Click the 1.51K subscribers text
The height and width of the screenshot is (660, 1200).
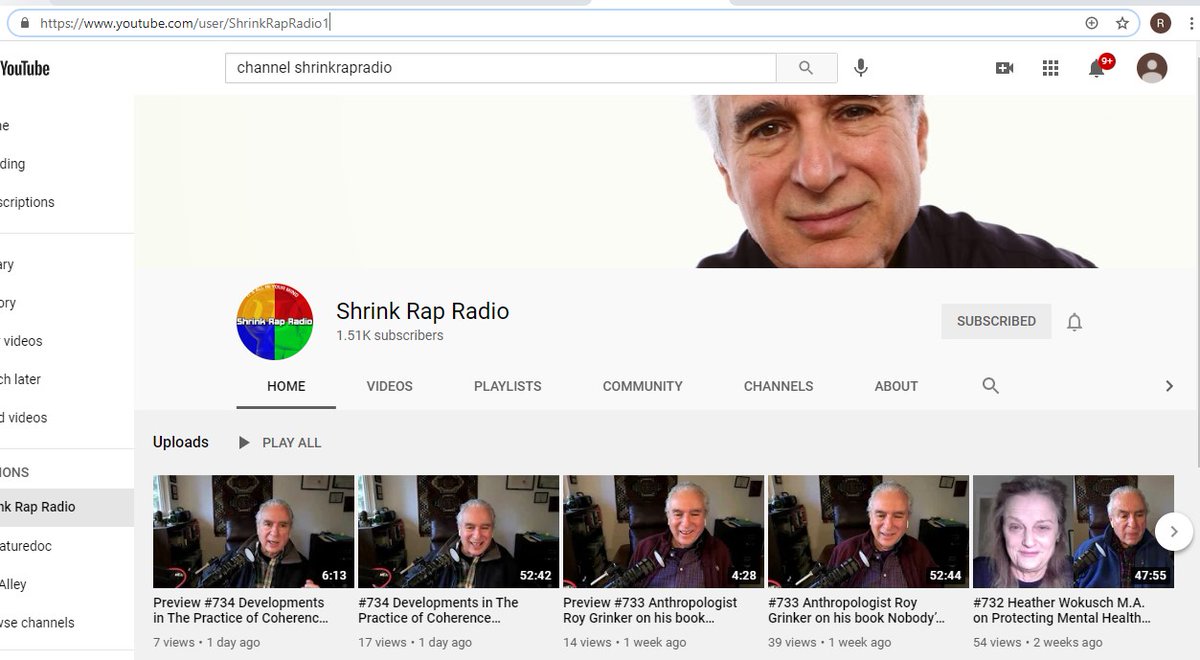(390, 336)
